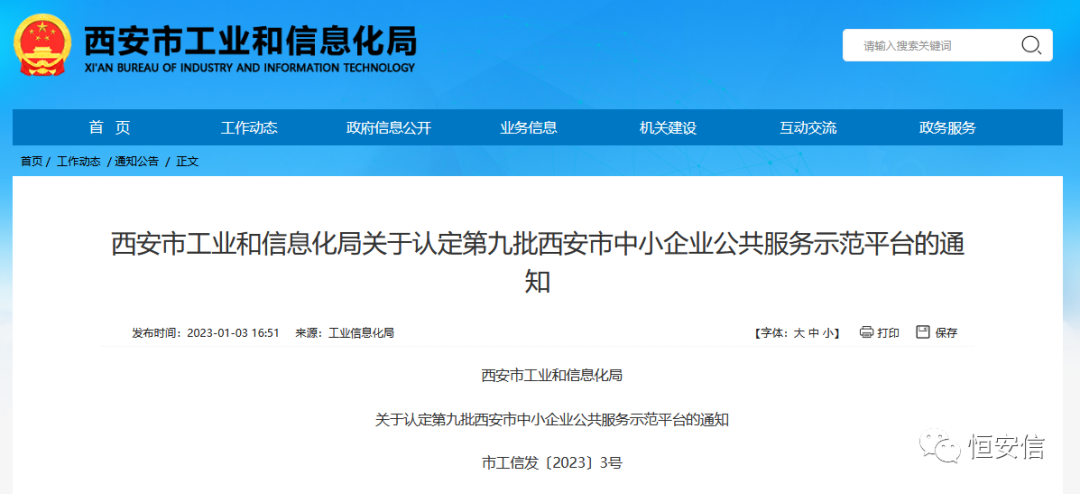1080x494 pixels.
Task: Click the 西安市工业和信息化局 site title
Action: pos(250,42)
